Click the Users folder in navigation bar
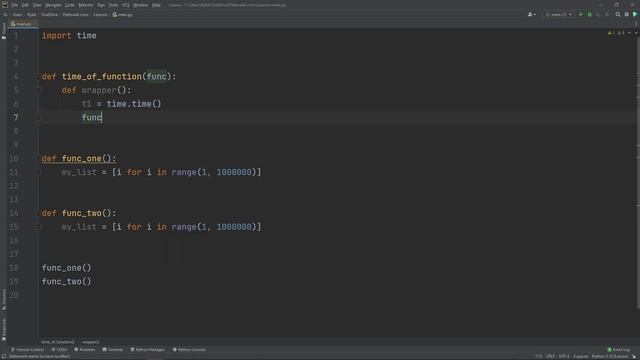This screenshot has height=360, width=640. click(x=17, y=14)
